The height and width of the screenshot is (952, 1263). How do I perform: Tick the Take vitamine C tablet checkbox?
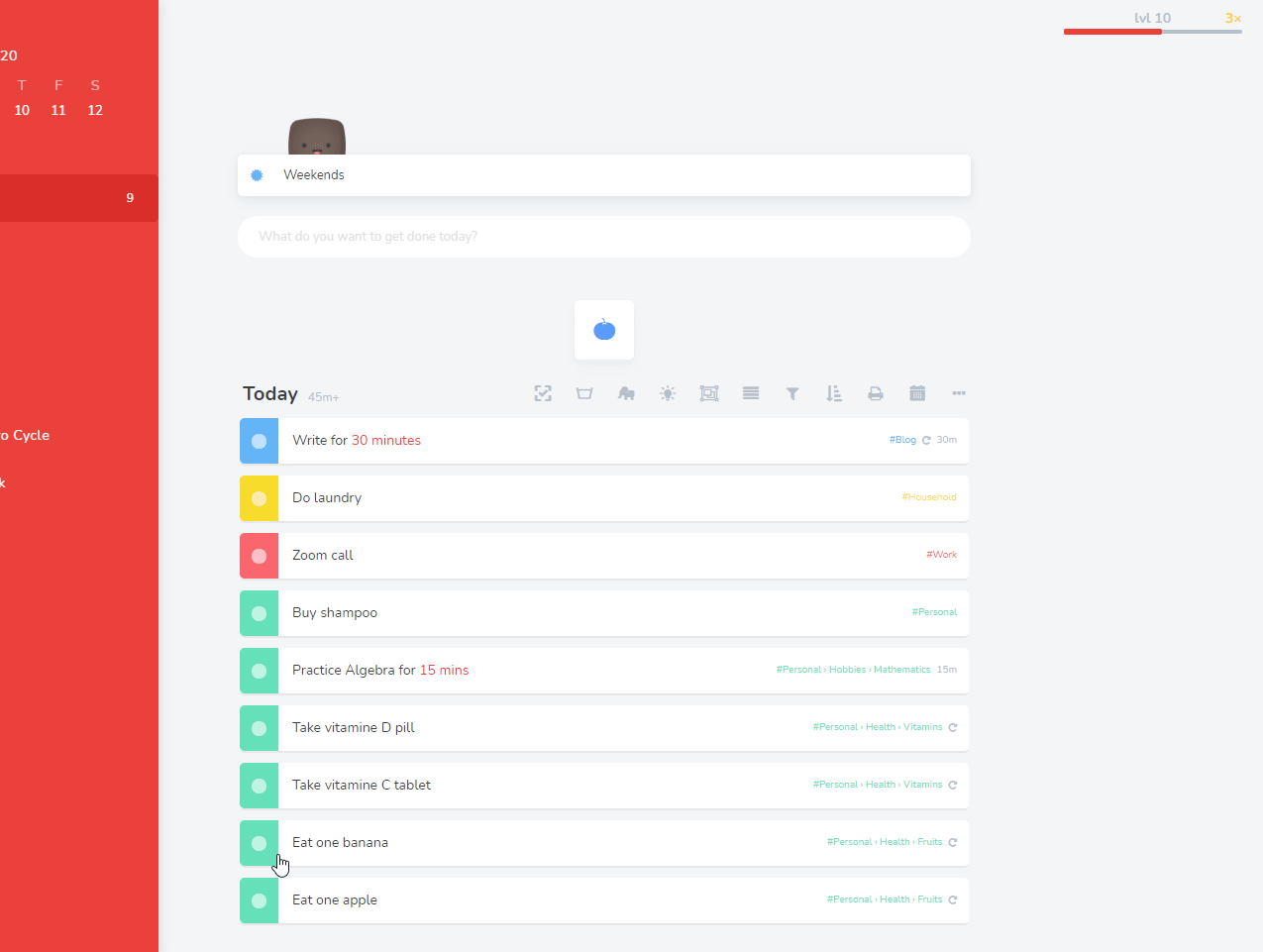[259, 786]
